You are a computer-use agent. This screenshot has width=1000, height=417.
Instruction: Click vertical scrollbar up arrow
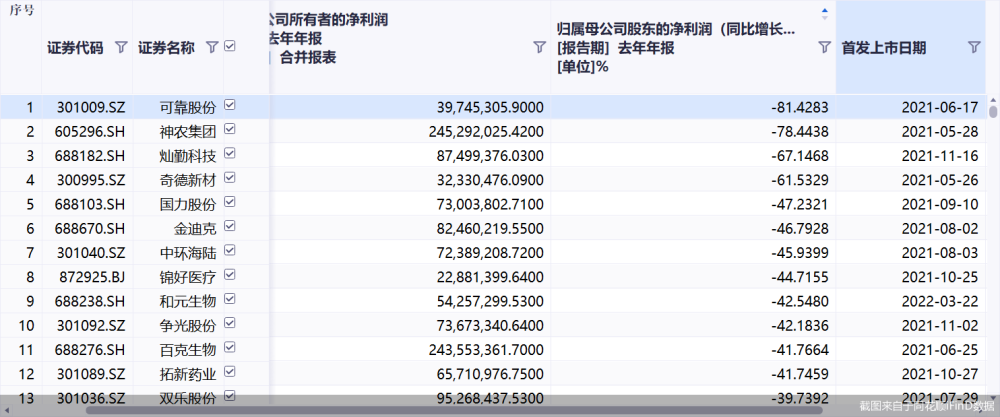tap(993, 100)
